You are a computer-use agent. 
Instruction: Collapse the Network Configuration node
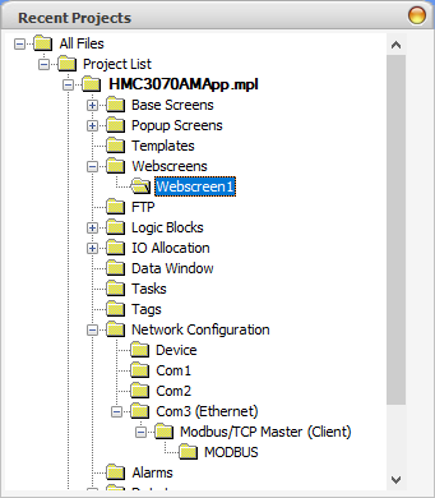pos(92,330)
